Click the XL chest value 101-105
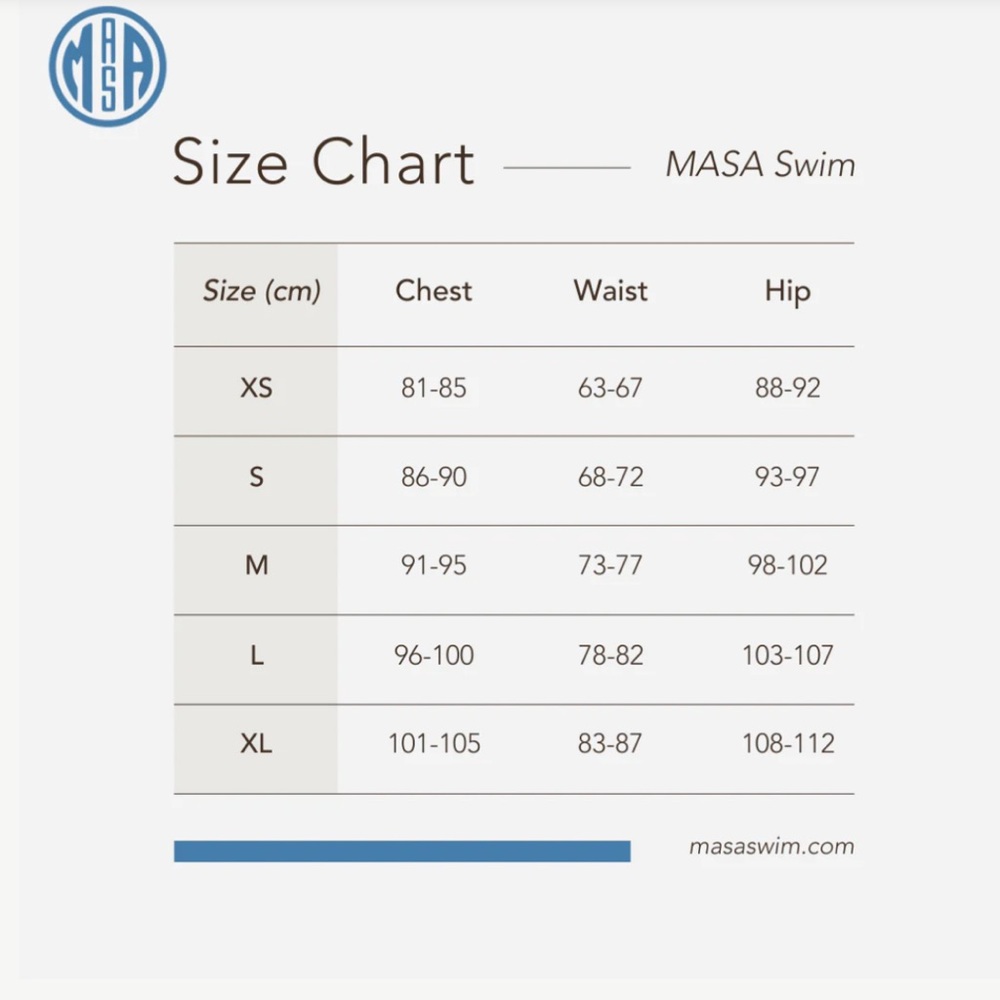The image size is (1000, 1000). pos(434,743)
